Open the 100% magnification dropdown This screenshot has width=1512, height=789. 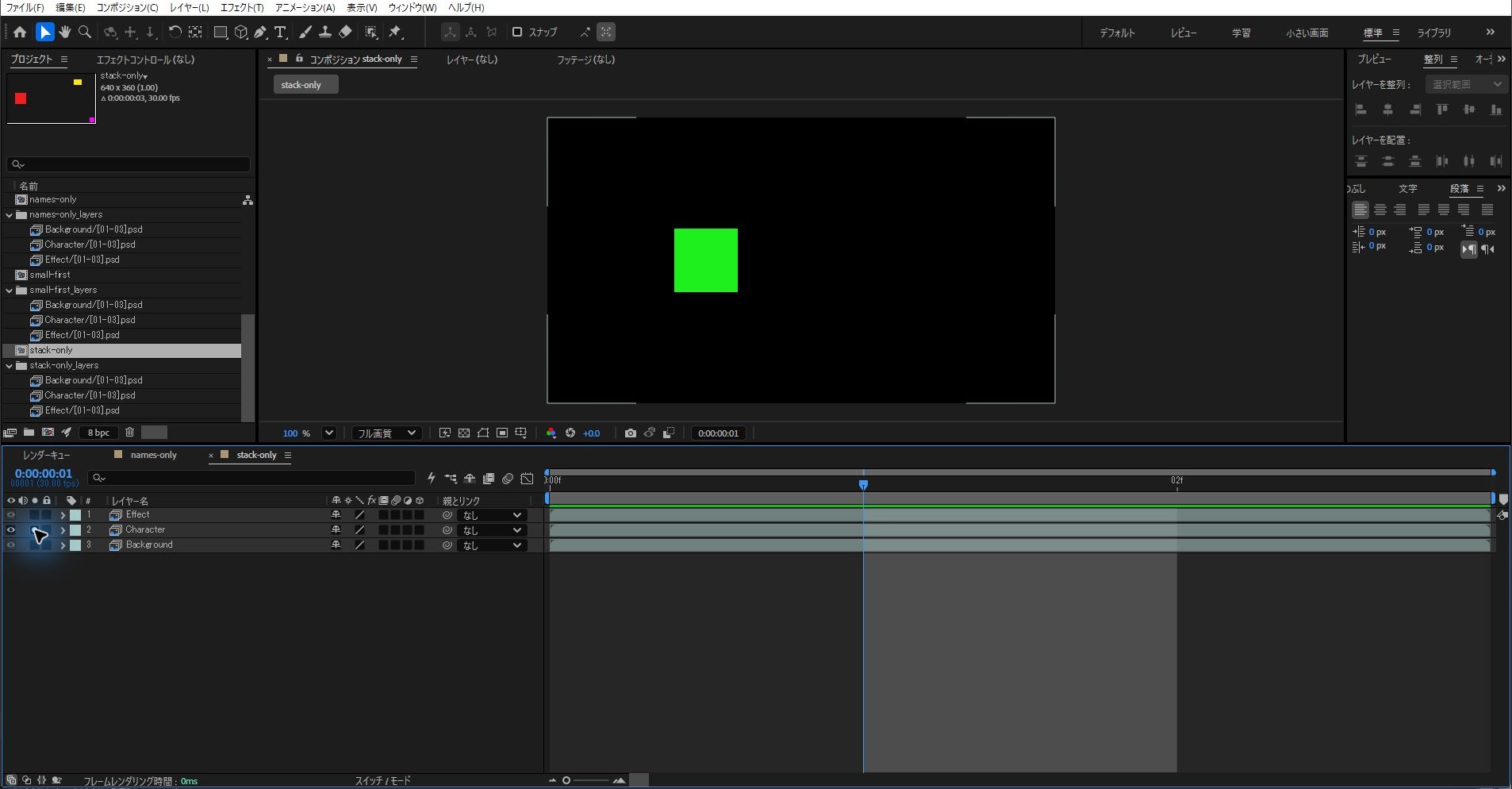pos(328,433)
